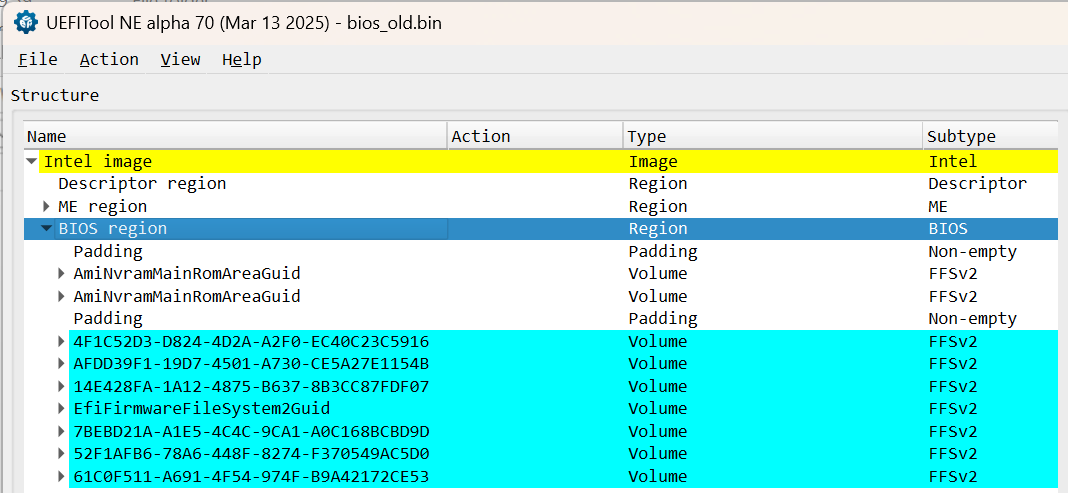Click the UEFITool app icon in title bar
The height and width of the screenshot is (493, 1068).
26,22
